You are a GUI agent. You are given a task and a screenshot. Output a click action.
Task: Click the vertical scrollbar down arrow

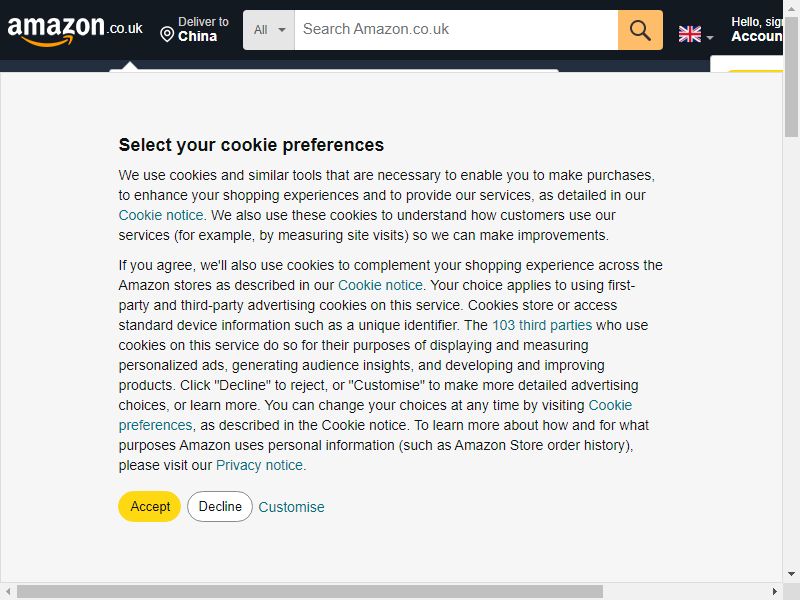791,573
